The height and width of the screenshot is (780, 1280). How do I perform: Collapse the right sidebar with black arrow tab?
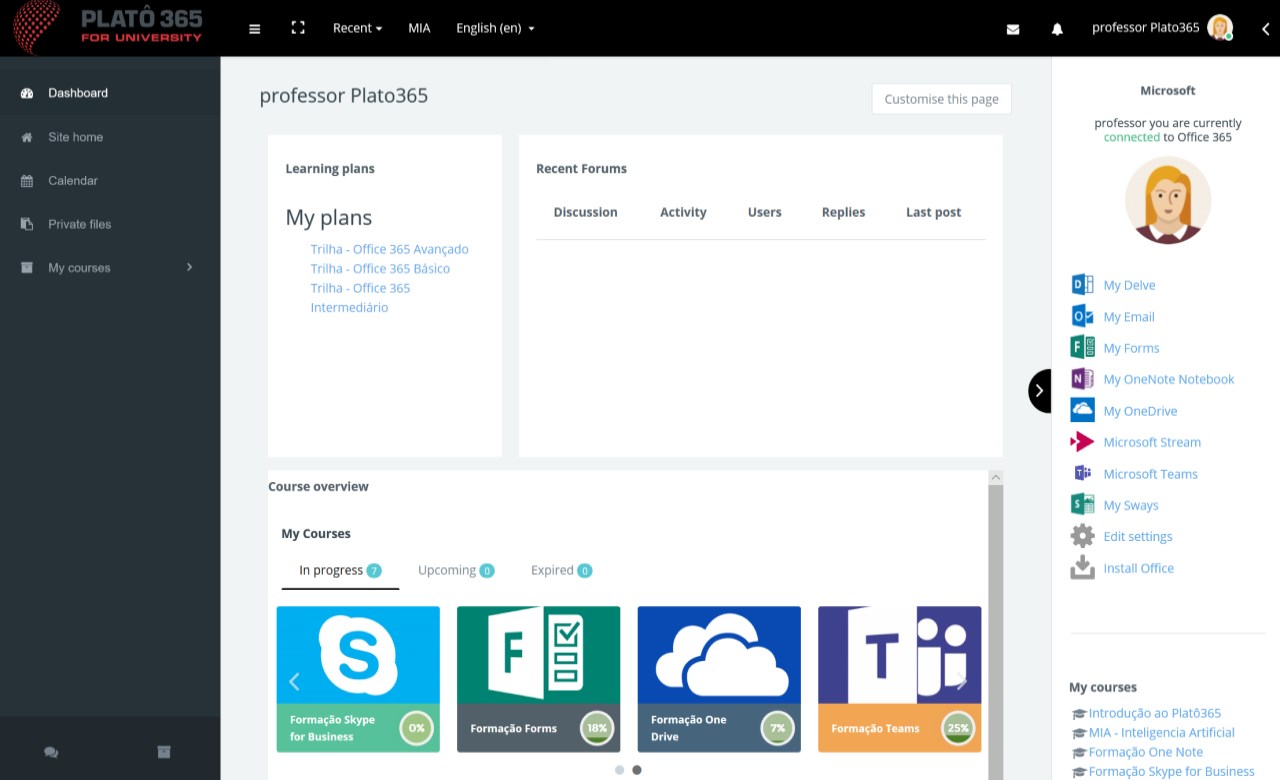[1040, 391]
